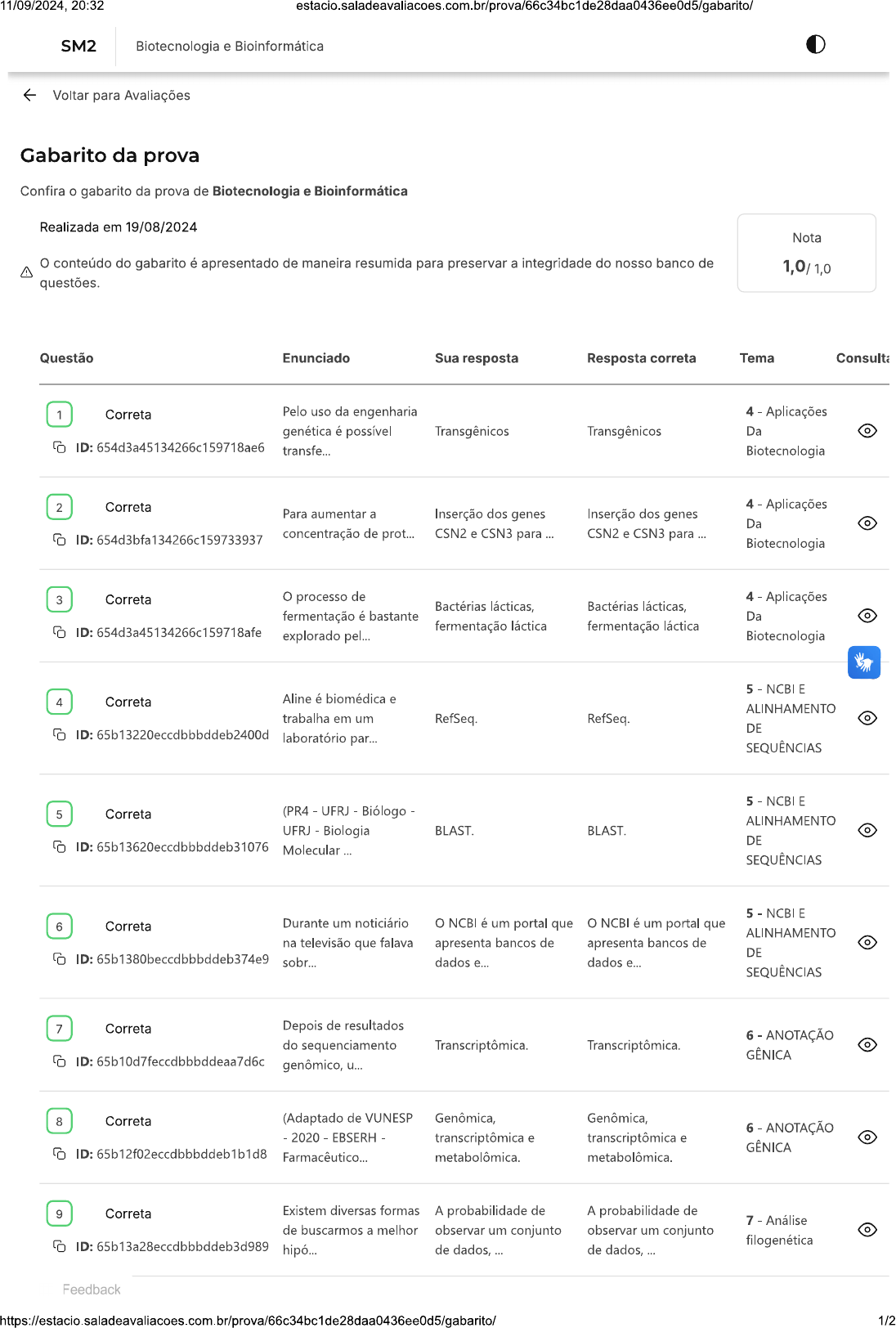Viewport: 896px width, 1328px height.
Task: Click the eye icon for question 7
Action: (867, 1045)
